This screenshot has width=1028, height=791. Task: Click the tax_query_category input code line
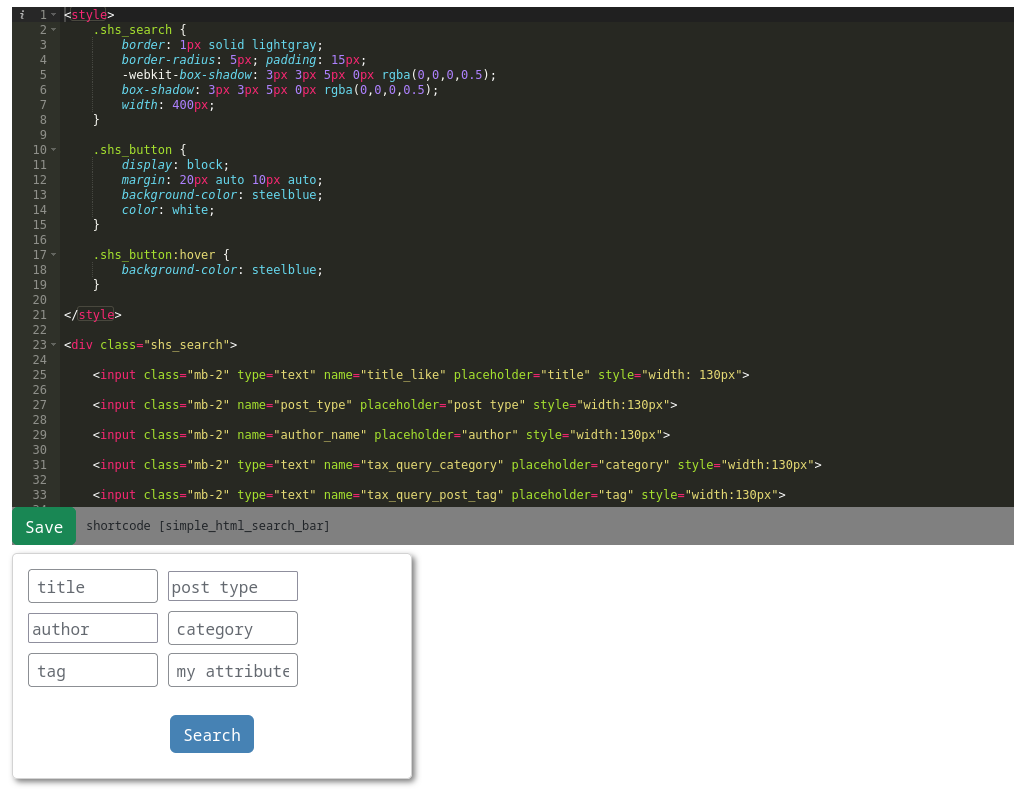click(x=457, y=465)
